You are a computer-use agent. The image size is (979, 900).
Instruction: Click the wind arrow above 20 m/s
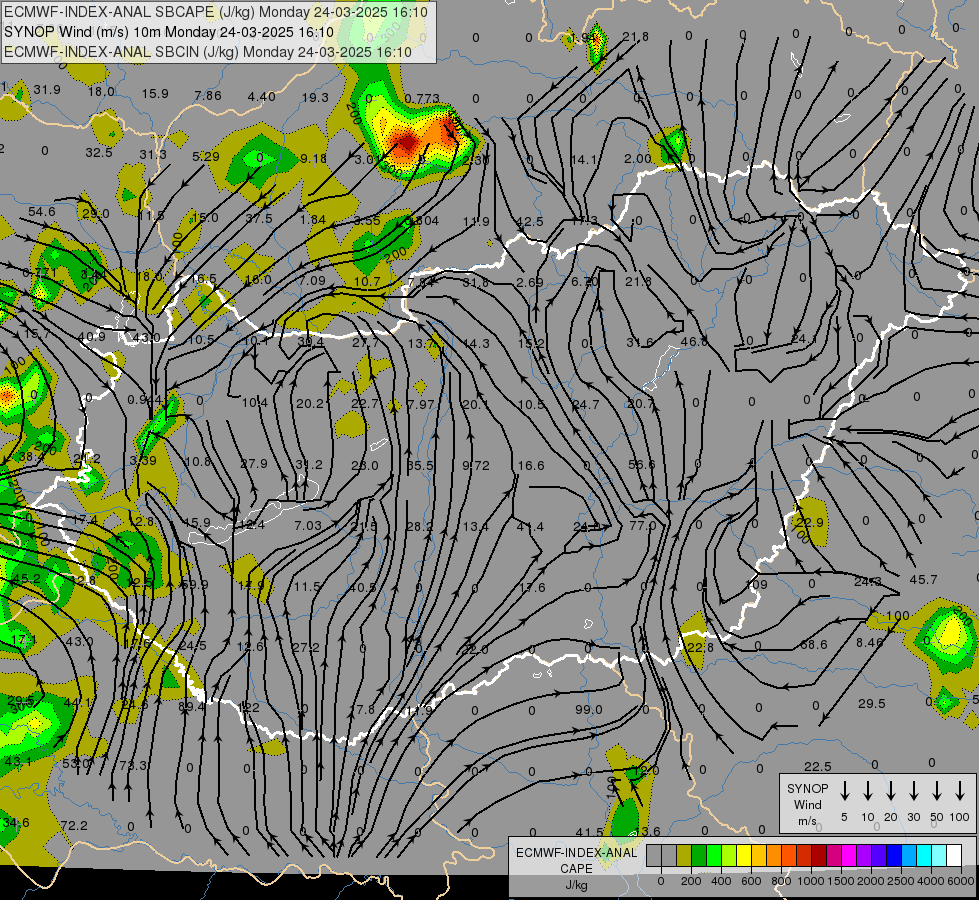890,791
